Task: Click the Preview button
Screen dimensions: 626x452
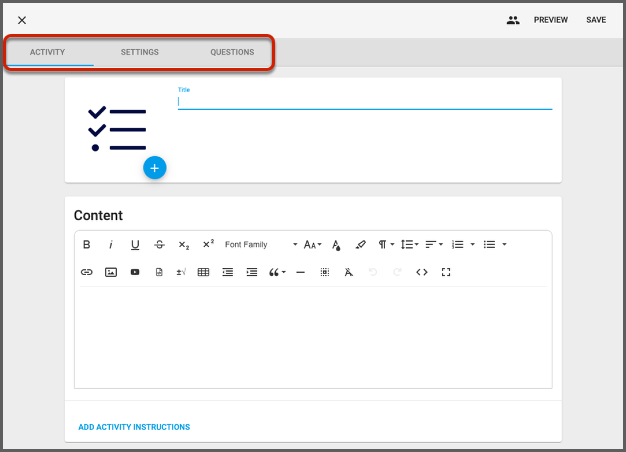Action: click(550, 20)
